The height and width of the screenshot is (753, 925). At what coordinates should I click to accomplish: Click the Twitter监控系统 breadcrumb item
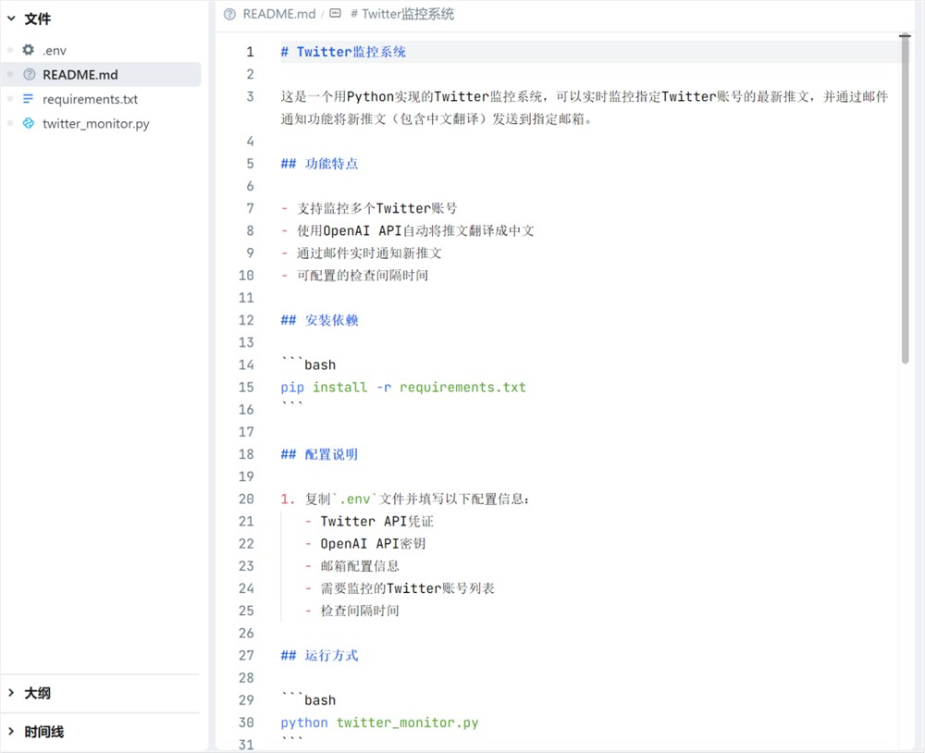tap(402, 14)
